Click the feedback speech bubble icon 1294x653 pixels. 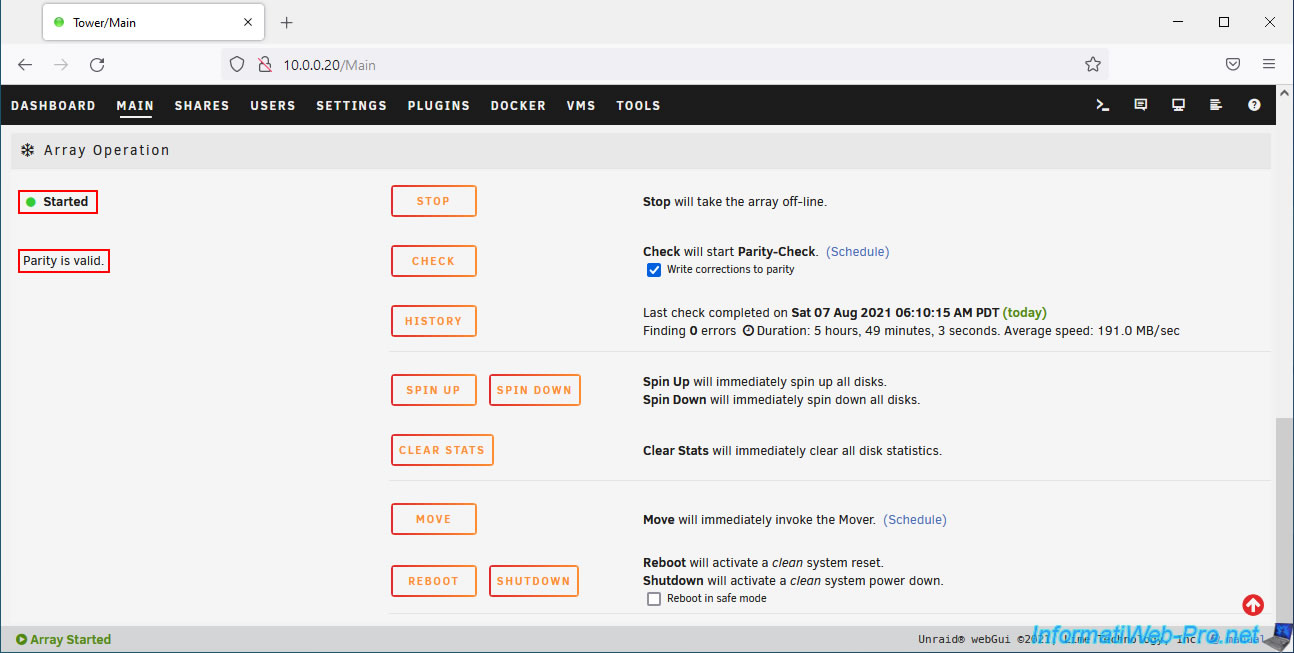[1140, 105]
